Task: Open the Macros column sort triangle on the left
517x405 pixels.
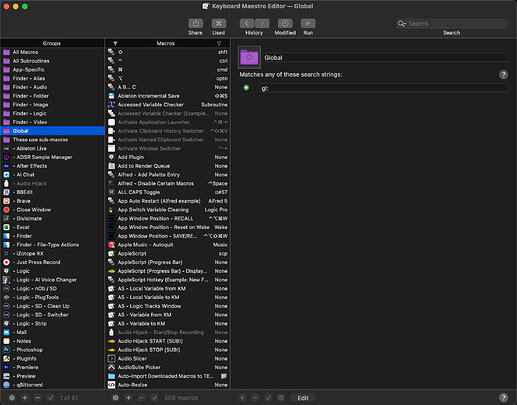Action: coord(115,43)
